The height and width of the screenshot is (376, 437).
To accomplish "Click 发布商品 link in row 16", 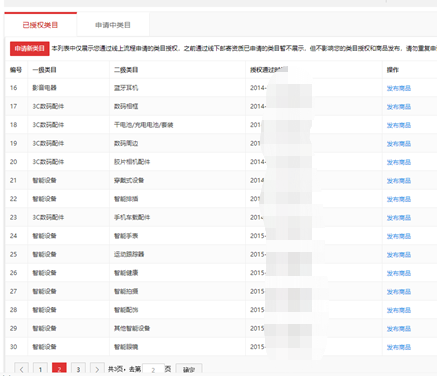I will tap(399, 88).
